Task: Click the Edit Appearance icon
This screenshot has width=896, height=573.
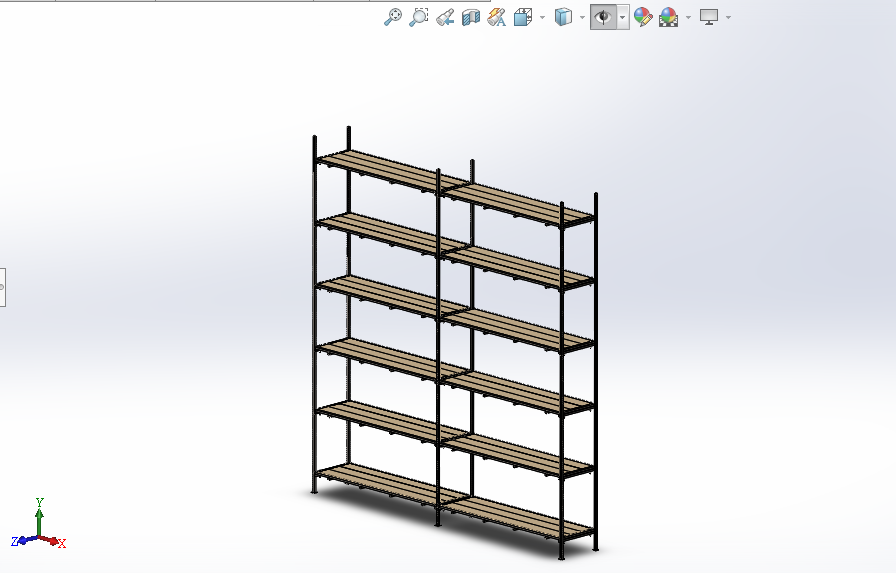Action: (x=643, y=17)
